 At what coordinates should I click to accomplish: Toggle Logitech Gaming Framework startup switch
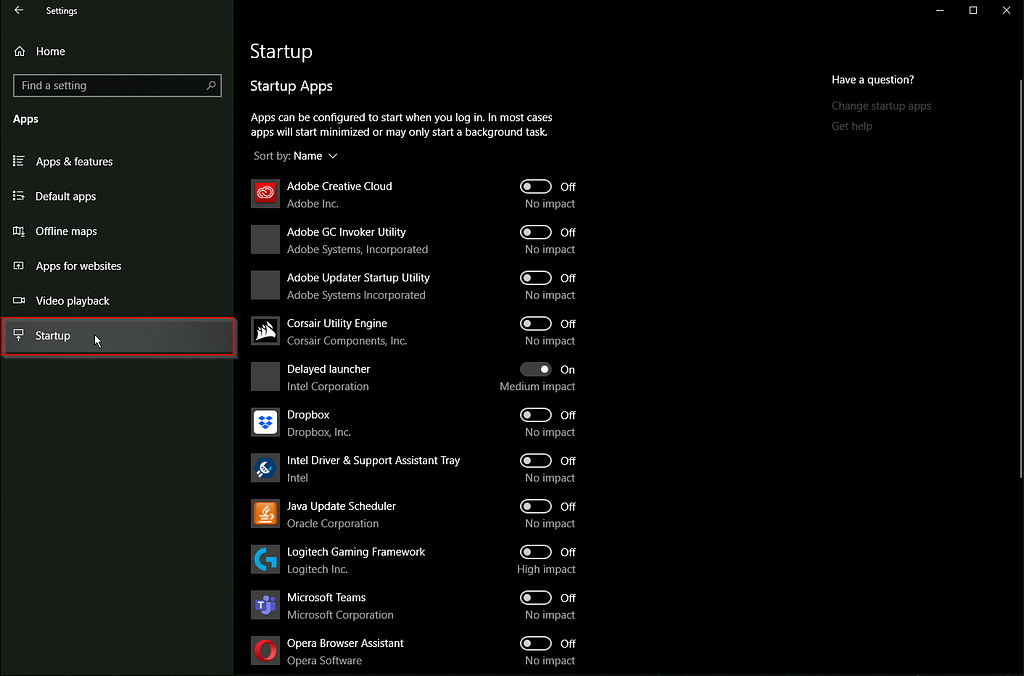pyautogui.click(x=536, y=553)
